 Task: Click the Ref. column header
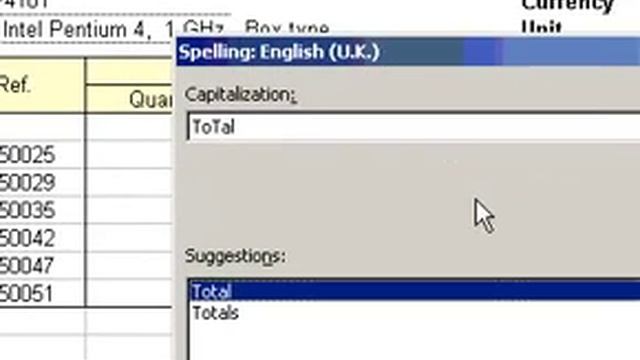click(42, 85)
